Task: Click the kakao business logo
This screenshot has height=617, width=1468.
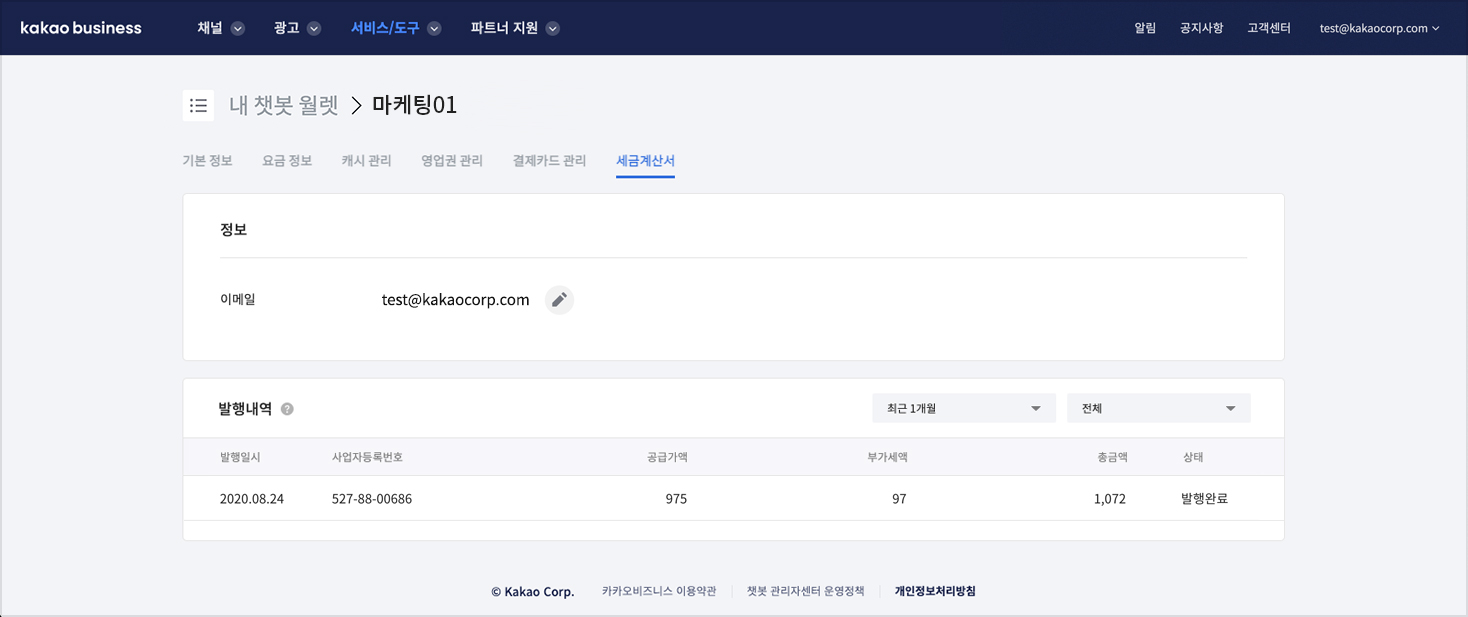Action: [x=81, y=28]
